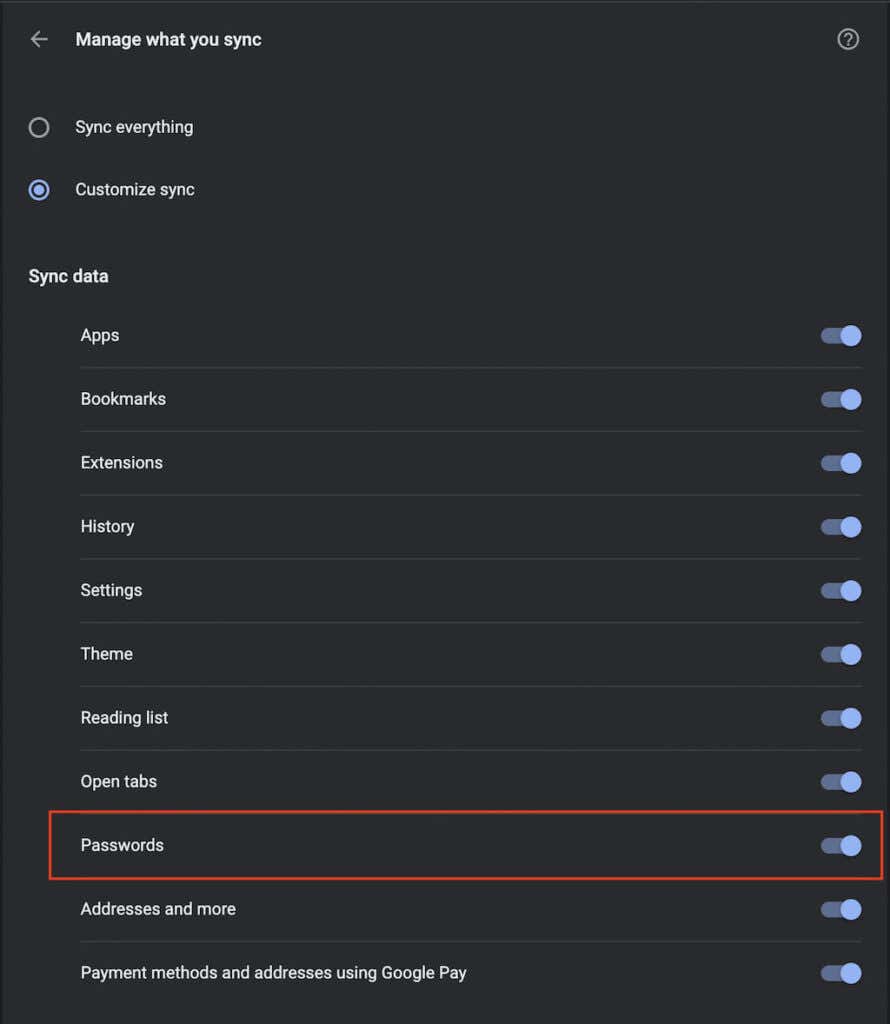This screenshot has height=1024, width=890.
Task: Toggle the Reading list sync switch
Action: [x=840, y=718]
